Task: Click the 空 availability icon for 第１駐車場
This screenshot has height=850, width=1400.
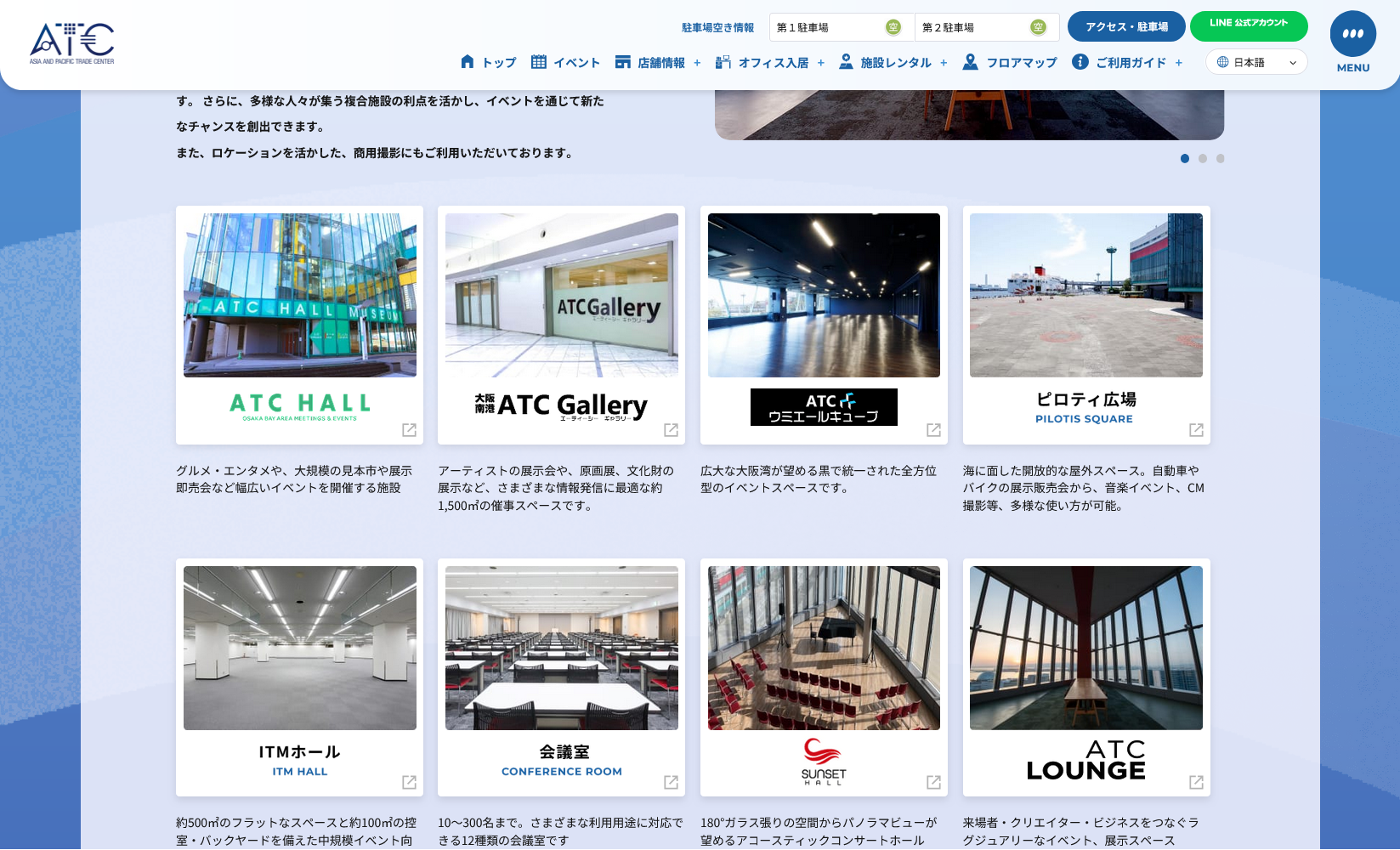Action: [x=892, y=26]
